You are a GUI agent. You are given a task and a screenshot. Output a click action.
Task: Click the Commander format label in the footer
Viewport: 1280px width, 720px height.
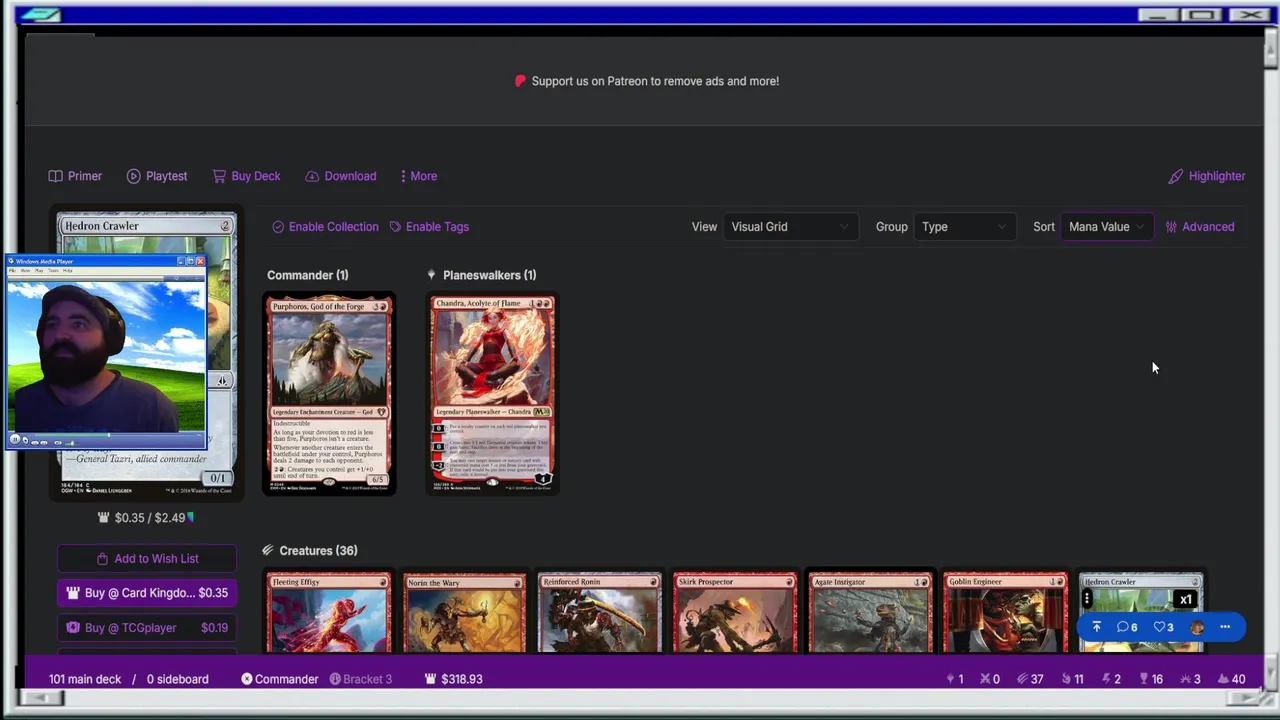click(x=280, y=679)
